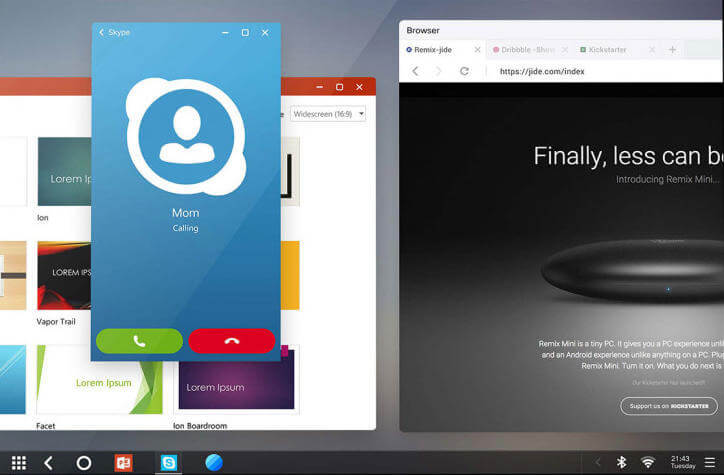Click the Browser window title
Screen dimensions: 724x475
pyautogui.click(x=423, y=30)
